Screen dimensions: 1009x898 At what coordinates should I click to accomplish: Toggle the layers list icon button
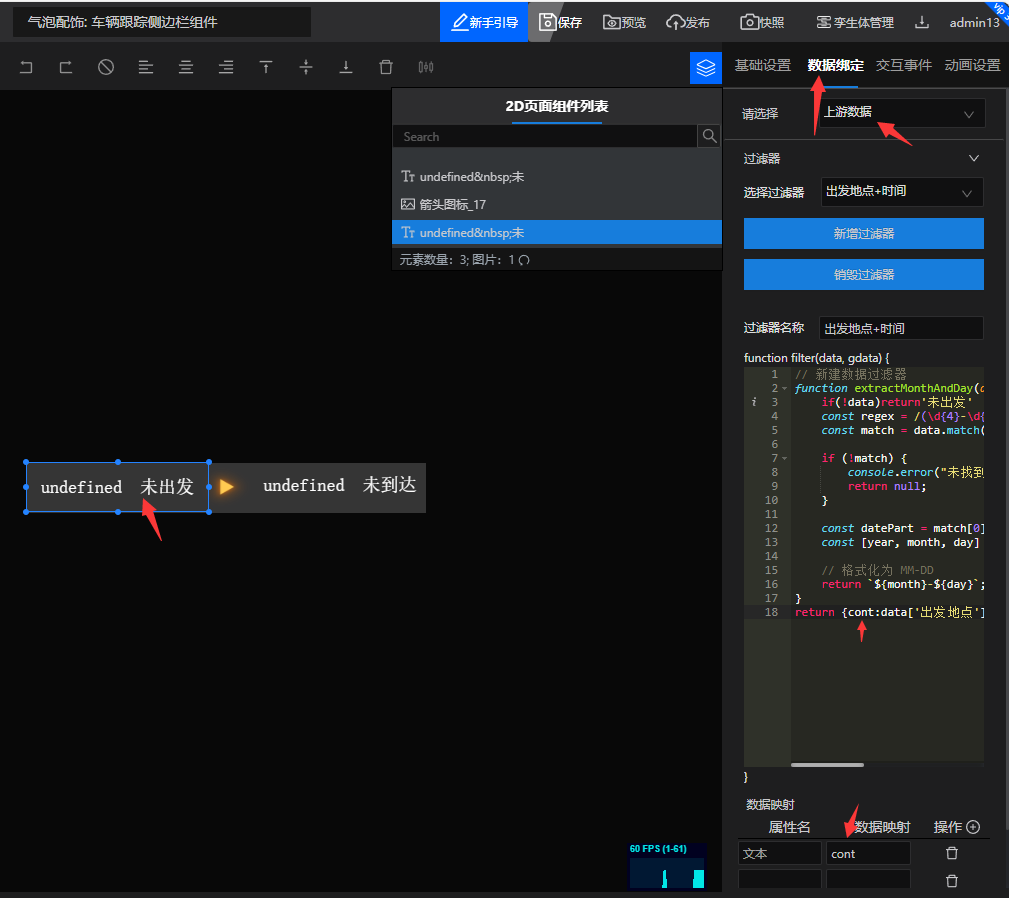(706, 67)
